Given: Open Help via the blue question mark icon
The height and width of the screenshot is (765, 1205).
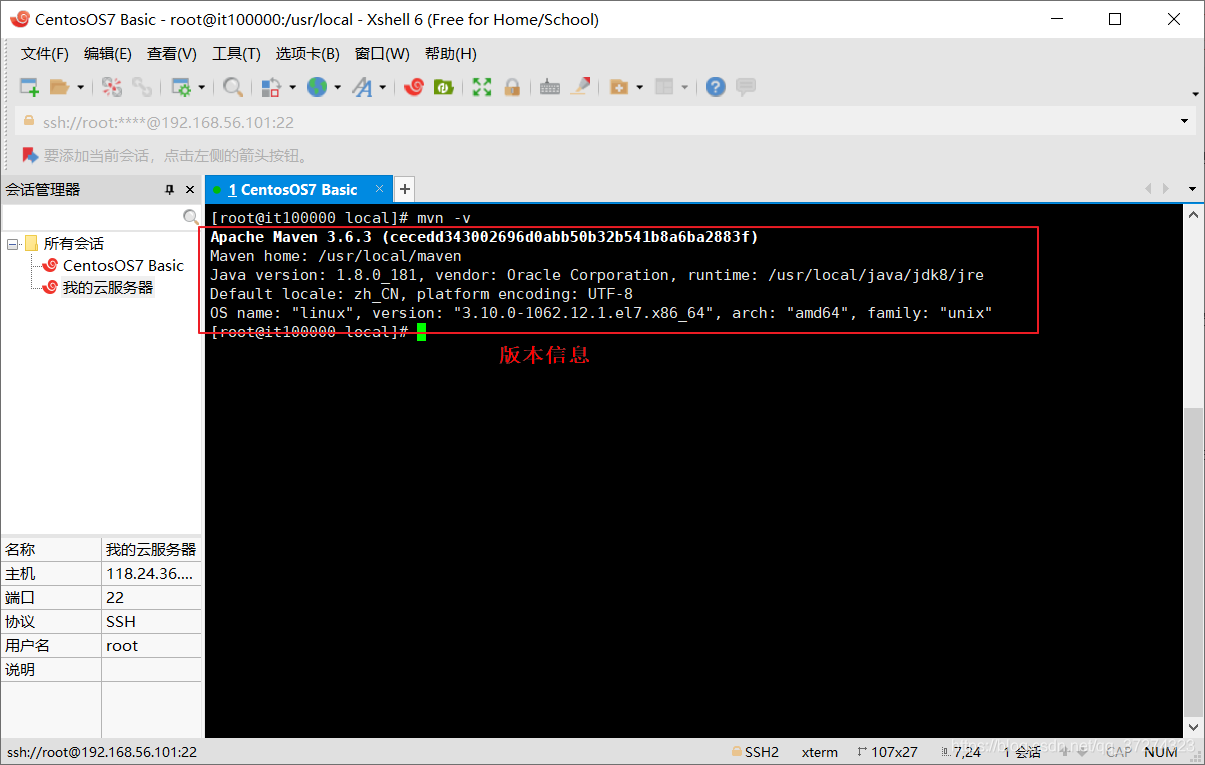Looking at the screenshot, I should tap(715, 88).
